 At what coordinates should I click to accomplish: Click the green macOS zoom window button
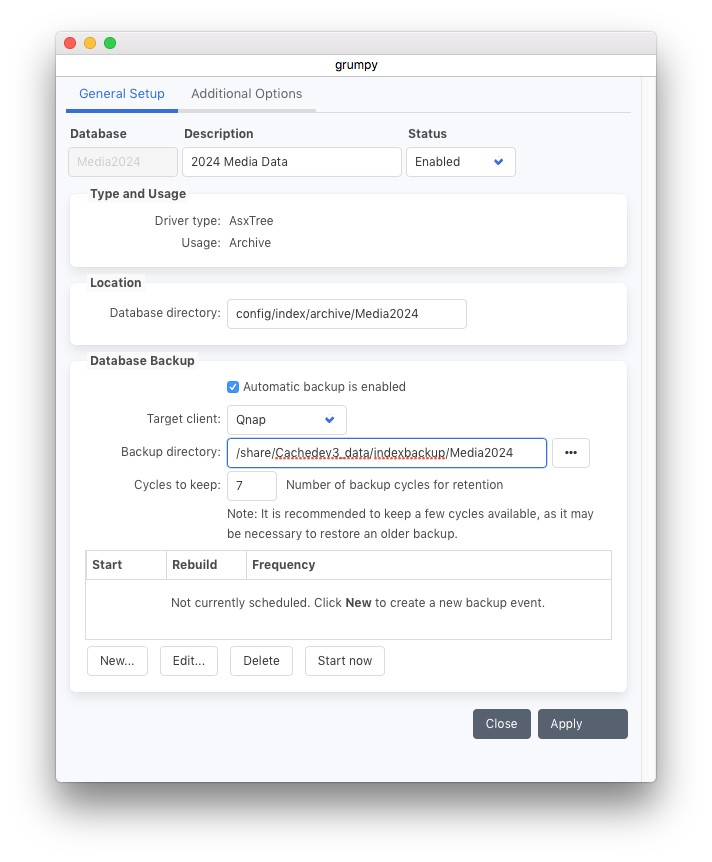click(x=110, y=43)
